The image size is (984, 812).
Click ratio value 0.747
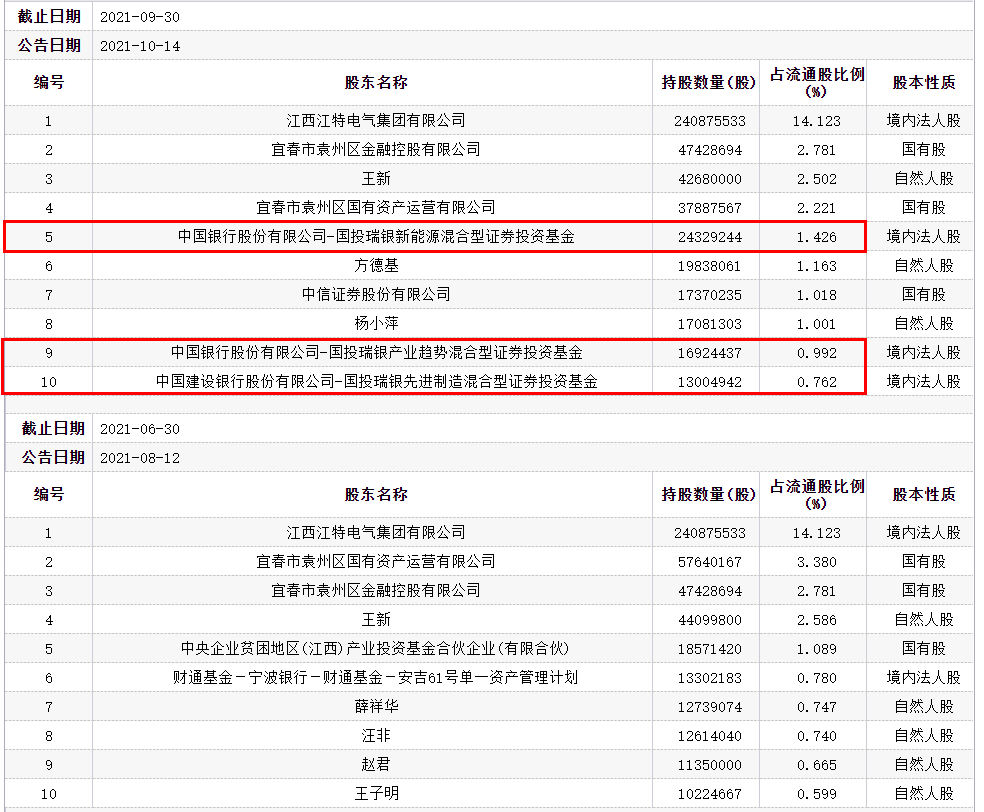click(x=816, y=707)
